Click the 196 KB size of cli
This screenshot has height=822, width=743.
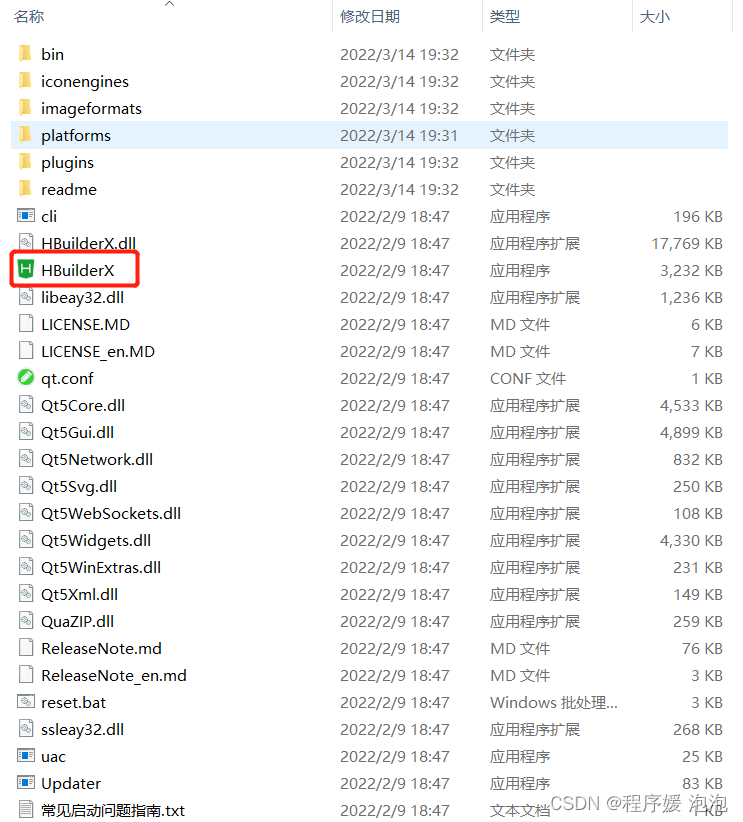pyautogui.click(x=698, y=216)
